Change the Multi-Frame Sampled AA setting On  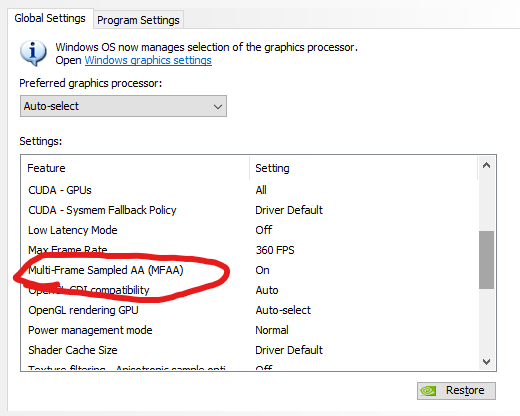(x=262, y=270)
